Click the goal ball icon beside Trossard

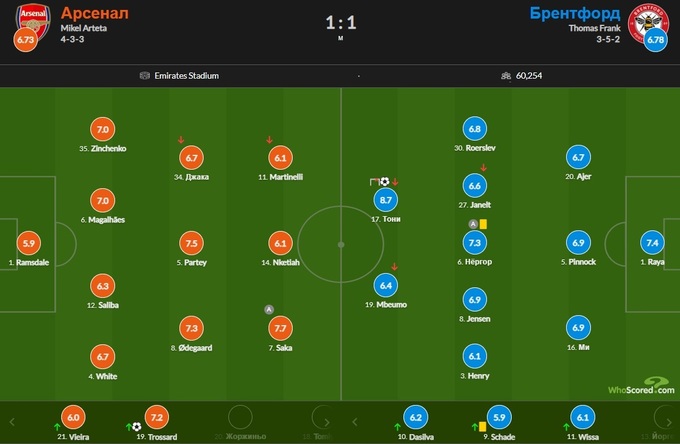pyautogui.click(x=138, y=426)
